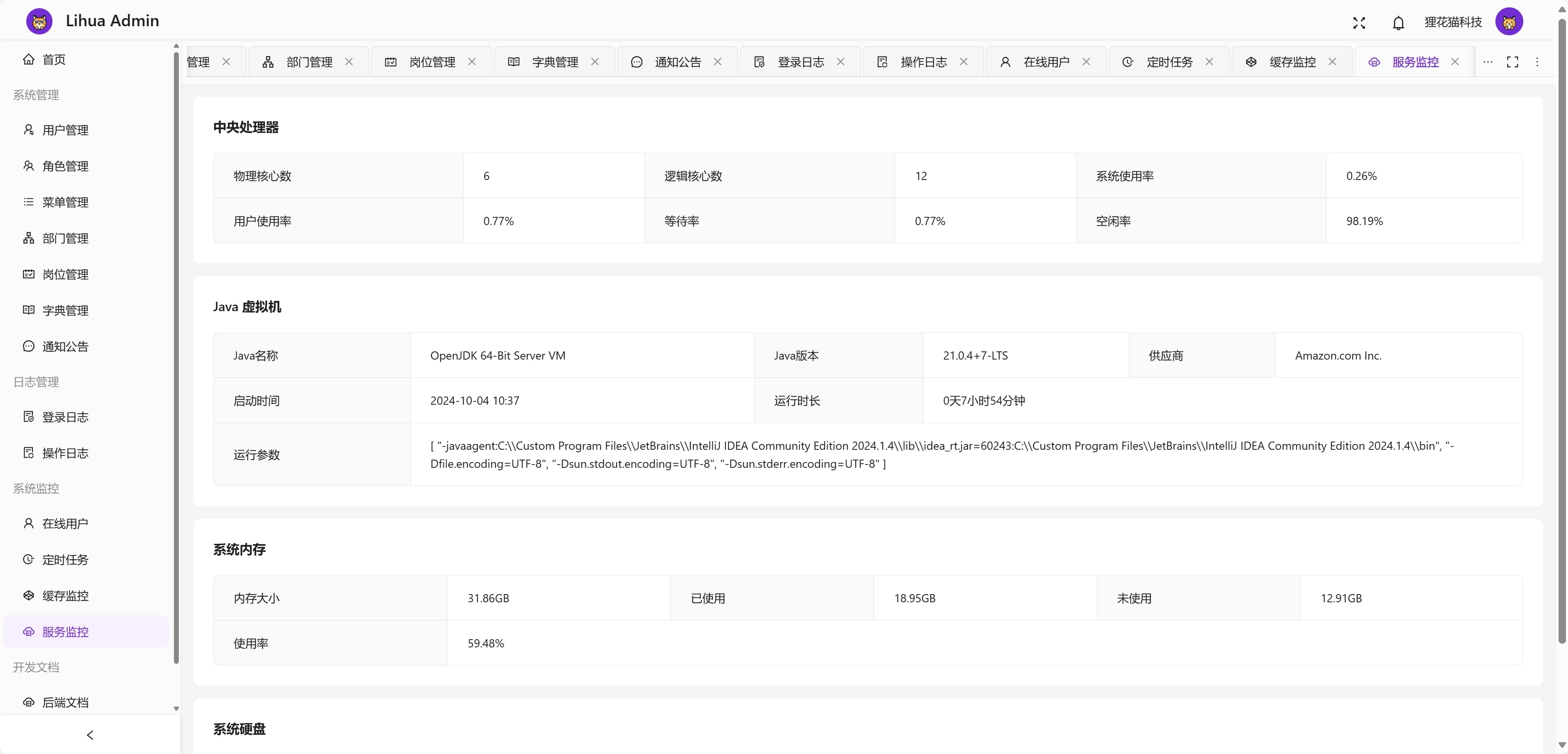Open 操作日志 in the sidebar

coord(87,453)
